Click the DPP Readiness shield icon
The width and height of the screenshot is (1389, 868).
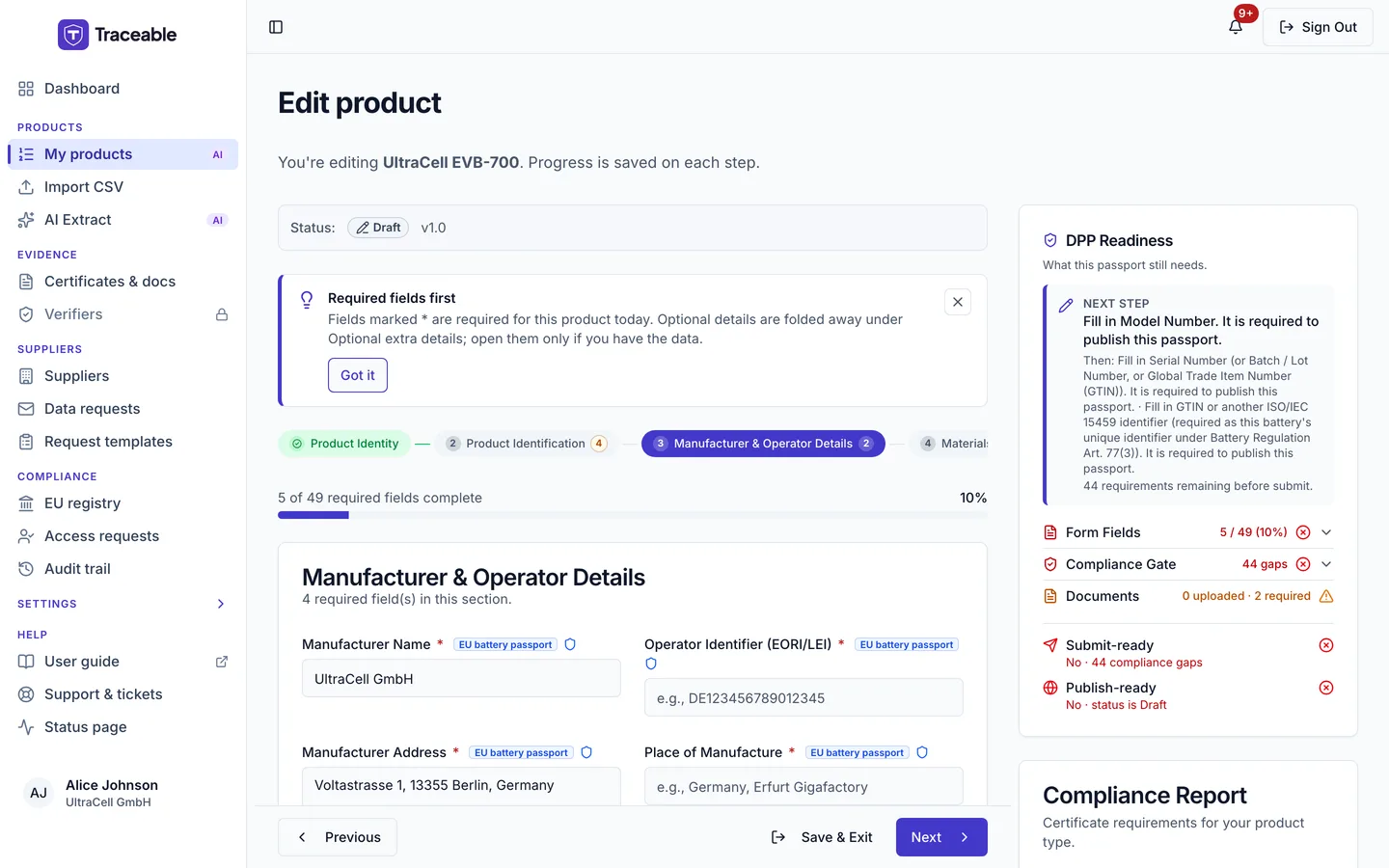point(1050,240)
